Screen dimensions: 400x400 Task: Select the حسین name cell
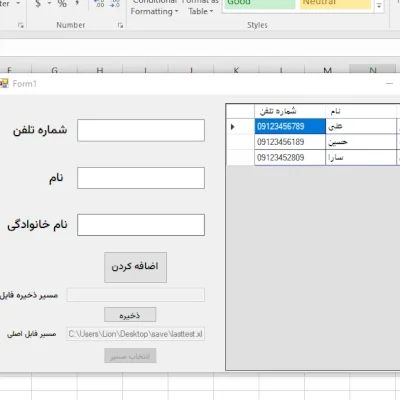(361, 142)
